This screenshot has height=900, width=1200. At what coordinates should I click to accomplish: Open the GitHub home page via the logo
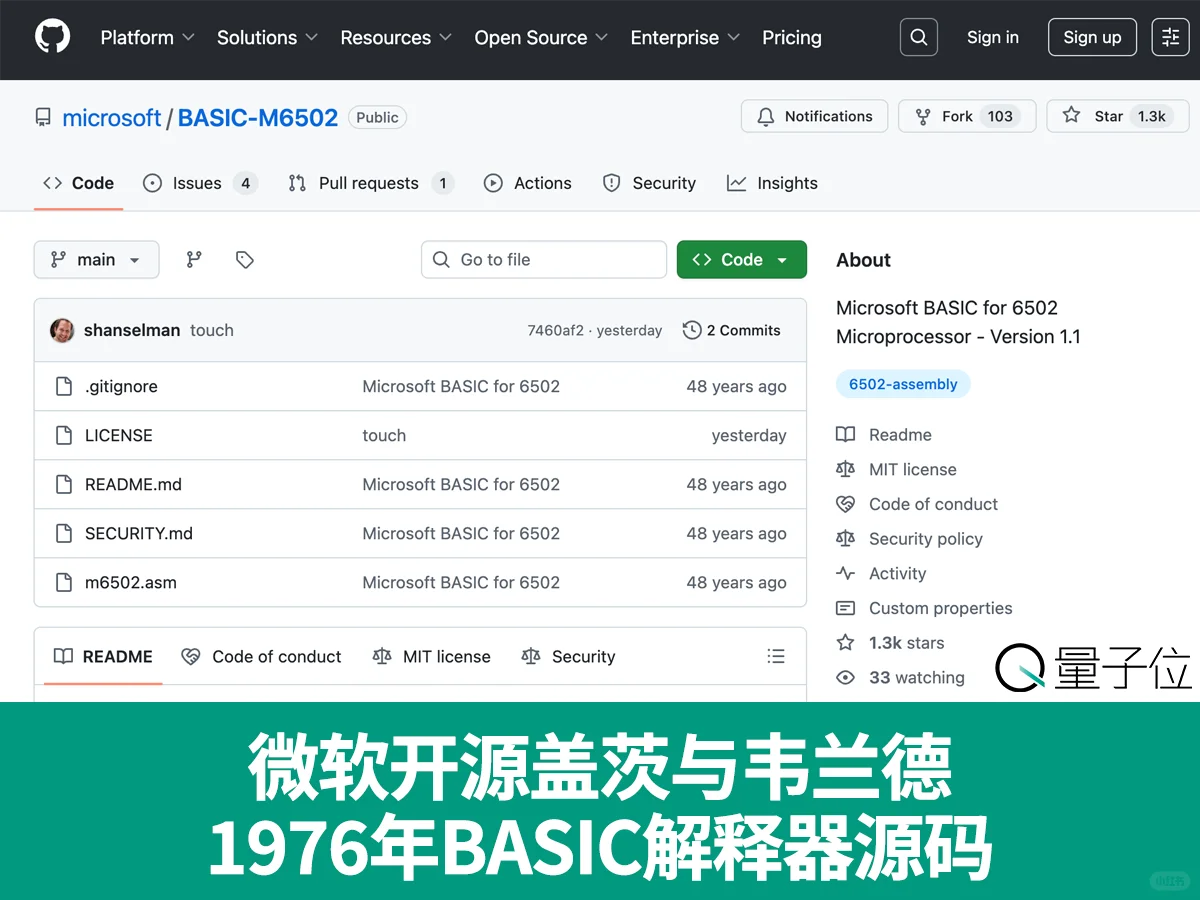click(51, 36)
